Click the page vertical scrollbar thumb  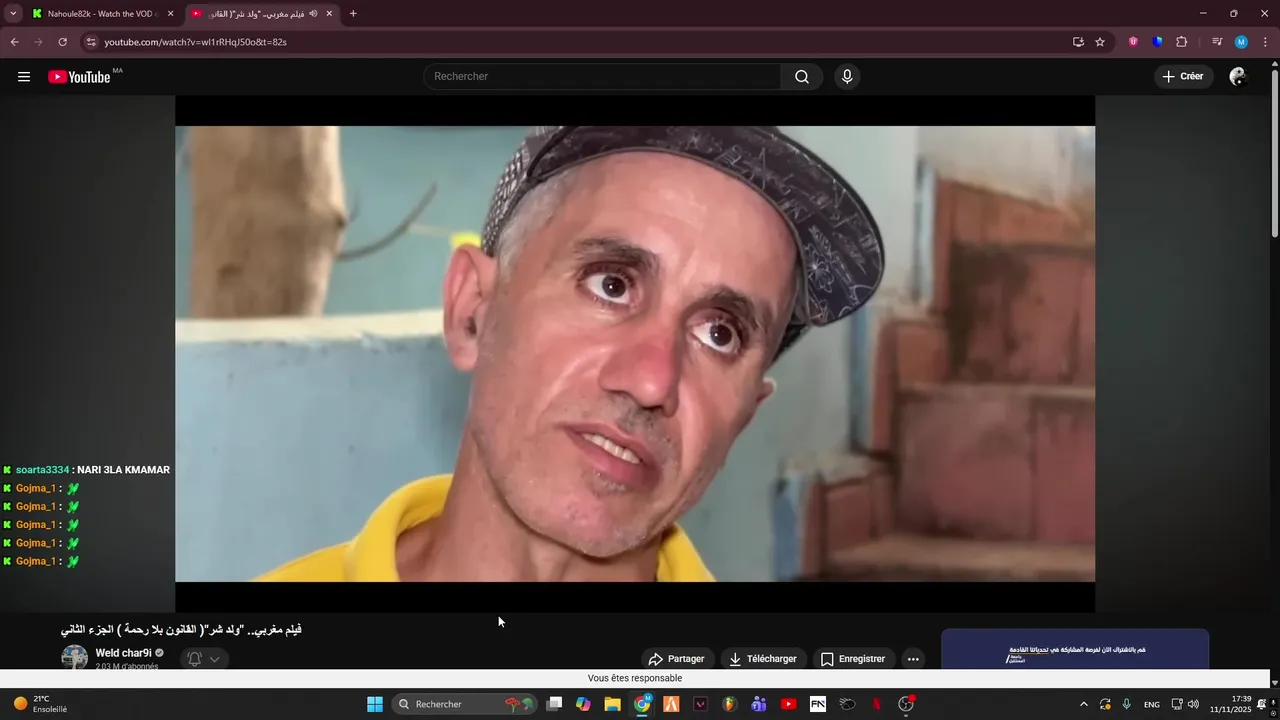pyautogui.click(x=1274, y=153)
